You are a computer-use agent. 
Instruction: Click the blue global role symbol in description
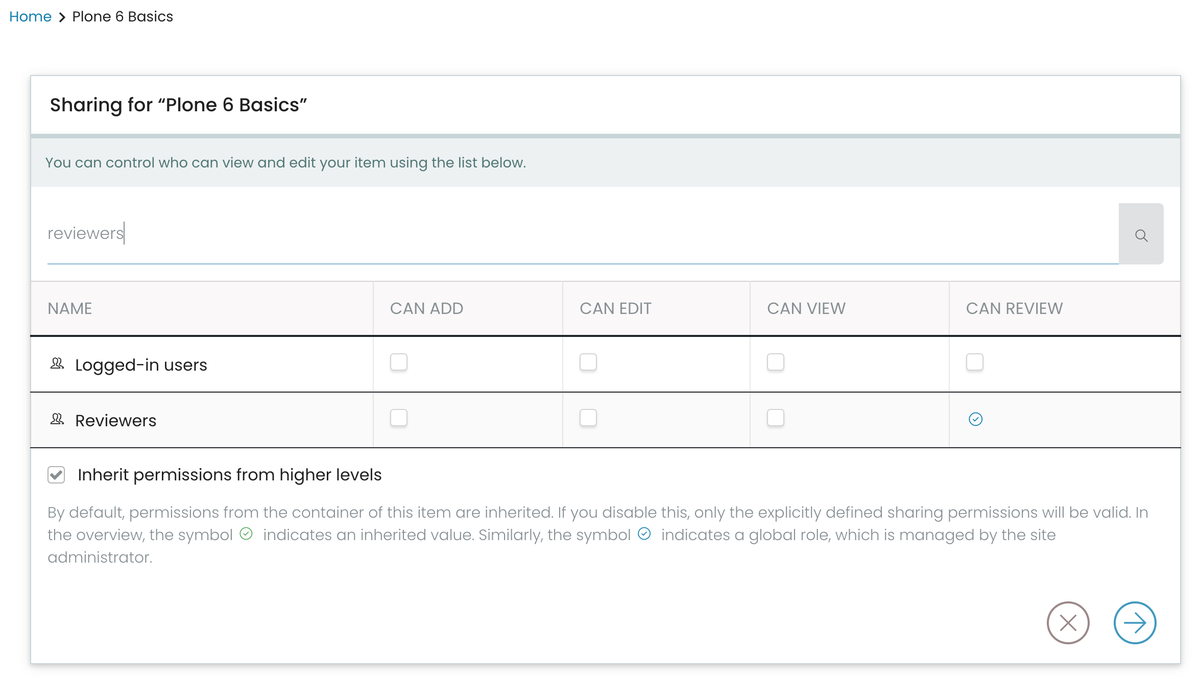(x=644, y=534)
